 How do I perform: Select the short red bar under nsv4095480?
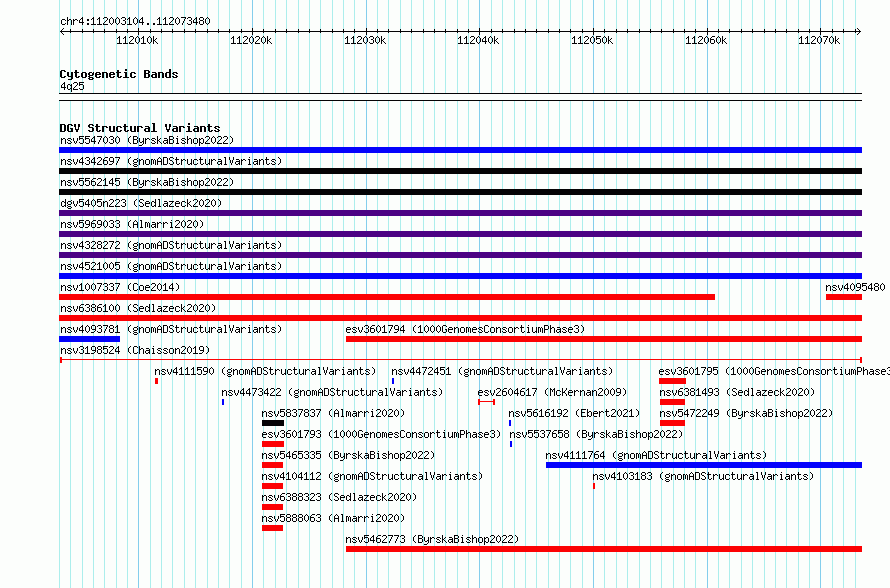click(844, 297)
